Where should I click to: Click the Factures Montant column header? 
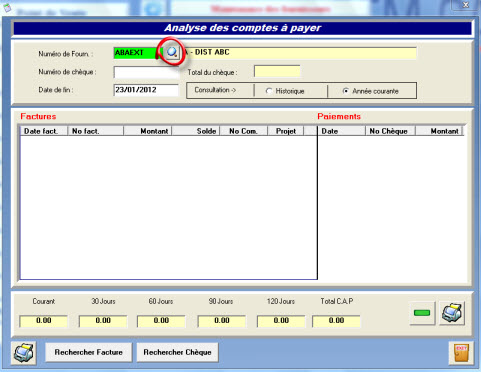point(148,131)
